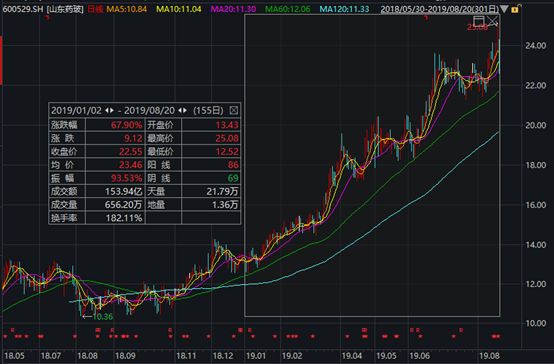Image resolution: width=554 pixels, height=364 pixels.
Task: Click the 地量 1.36万 value
Action: click(x=225, y=205)
